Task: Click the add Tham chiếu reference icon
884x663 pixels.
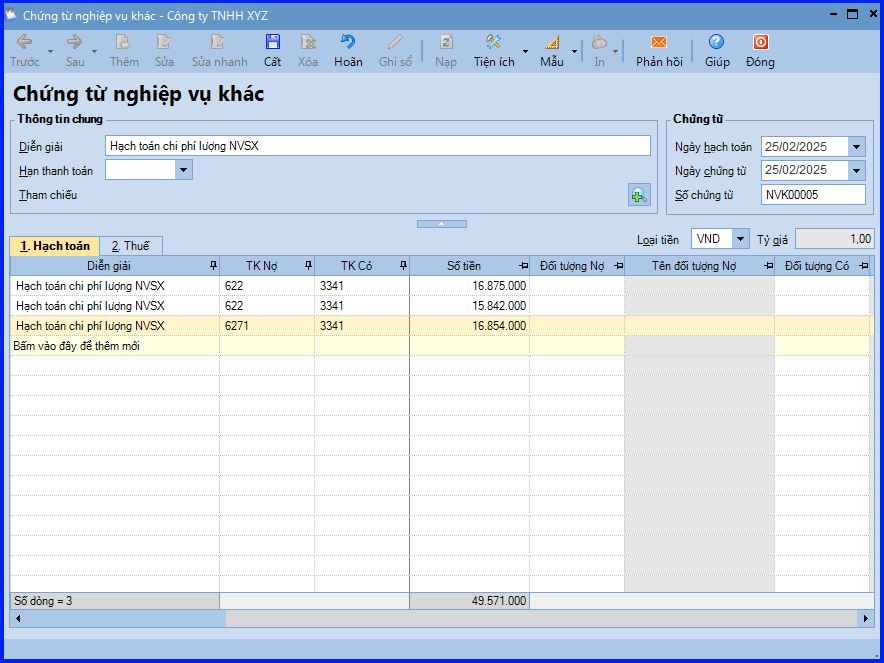Action: 639,195
